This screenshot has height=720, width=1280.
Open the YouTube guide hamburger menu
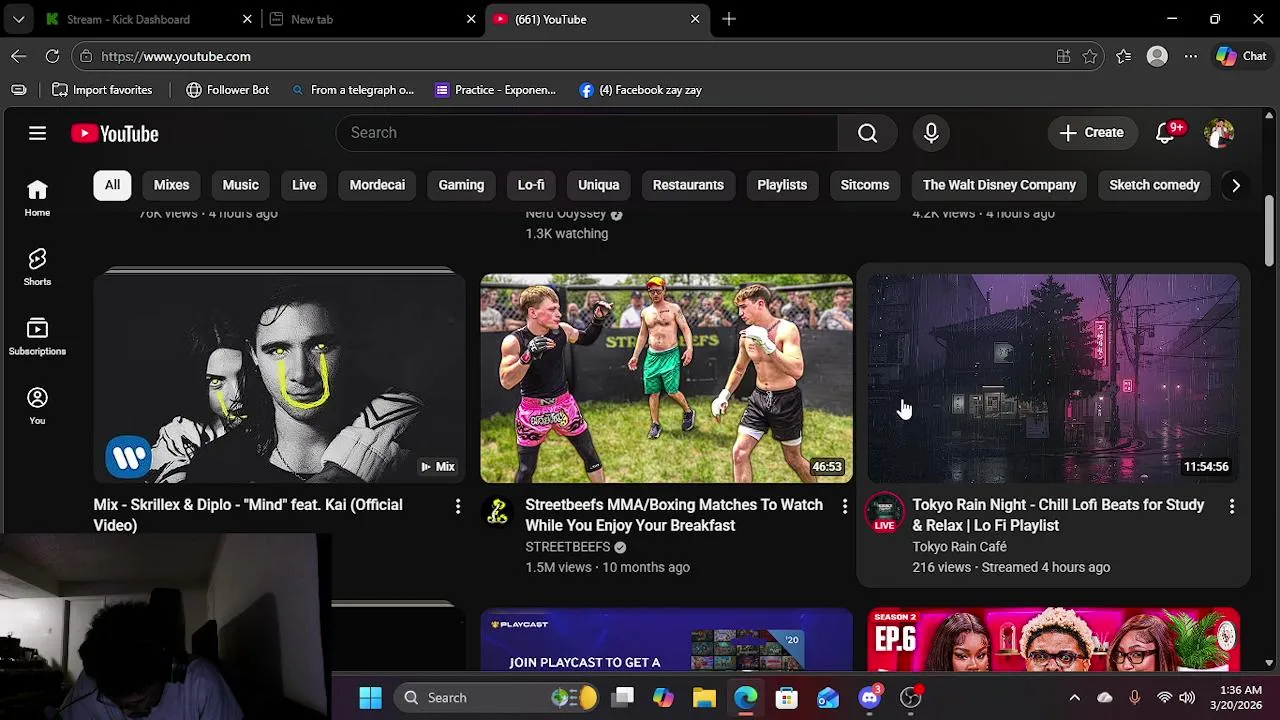click(37, 133)
